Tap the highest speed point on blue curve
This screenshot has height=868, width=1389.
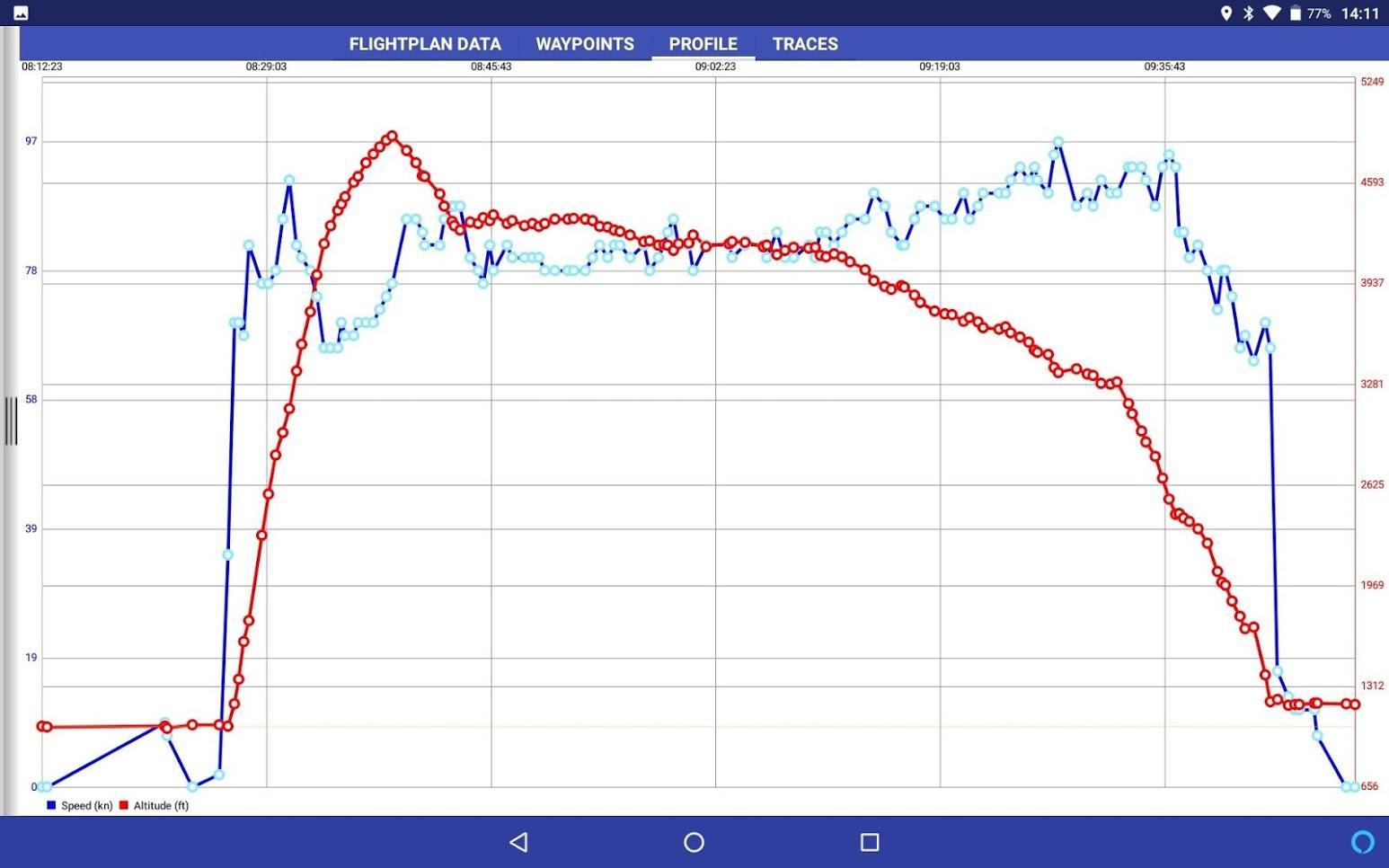click(1058, 142)
